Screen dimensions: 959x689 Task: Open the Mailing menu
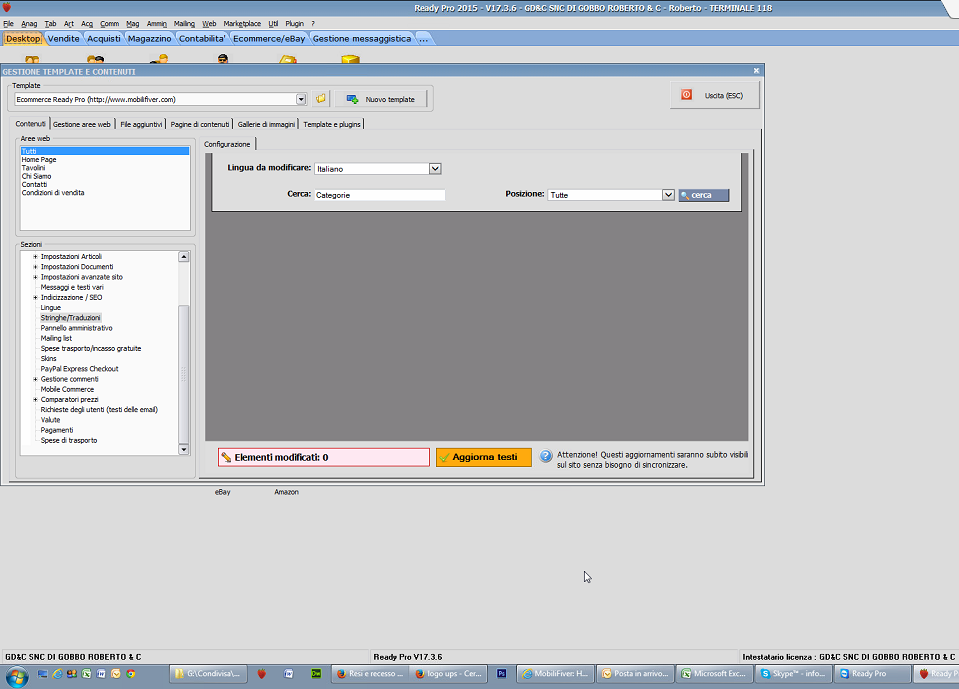click(x=184, y=24)
